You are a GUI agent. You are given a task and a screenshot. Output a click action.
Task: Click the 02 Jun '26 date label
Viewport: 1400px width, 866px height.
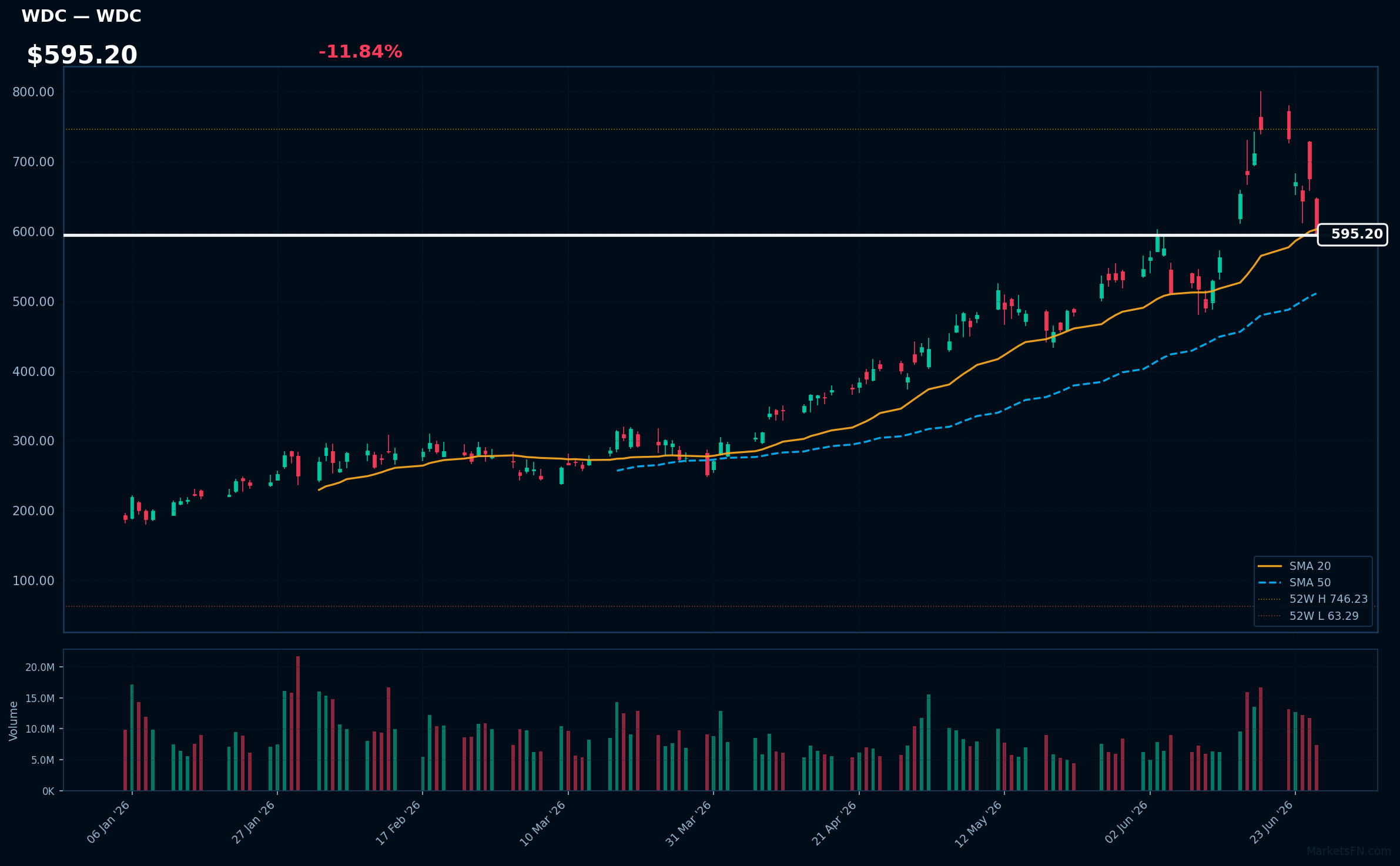[x=1127, y=823]
